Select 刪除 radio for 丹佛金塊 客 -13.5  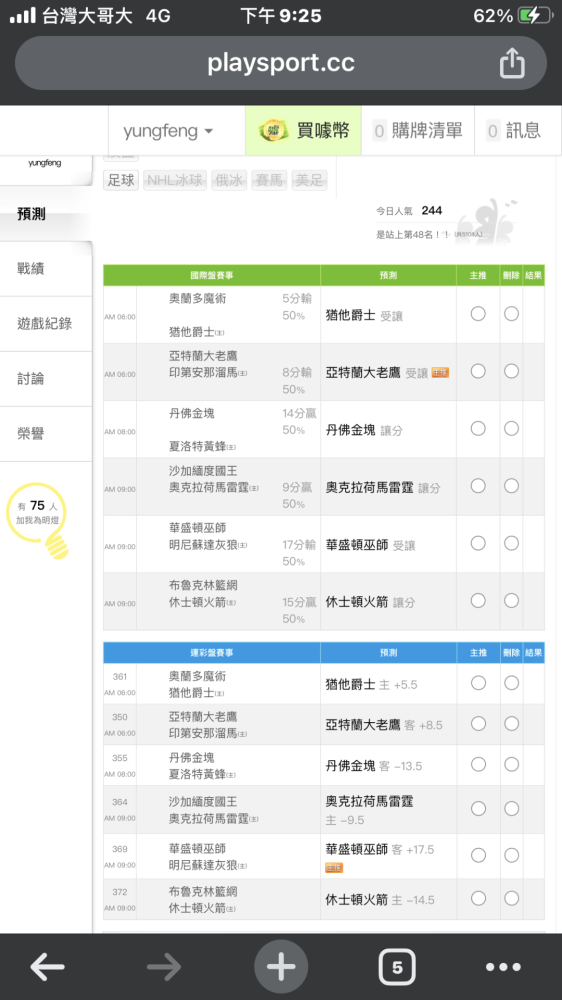pyautogui.click(x=511, y=765)
